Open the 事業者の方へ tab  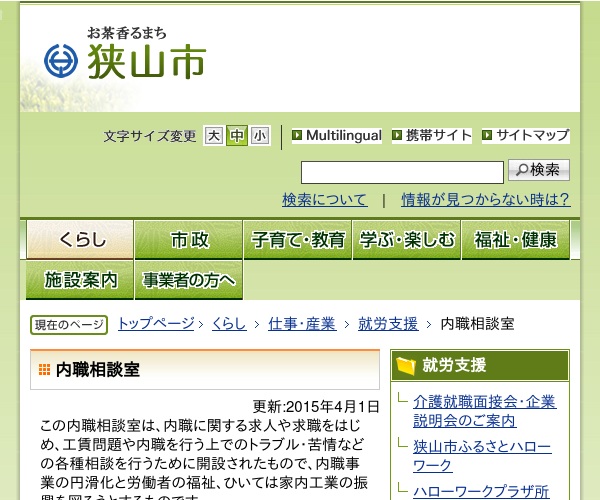(x=189, y=280)
